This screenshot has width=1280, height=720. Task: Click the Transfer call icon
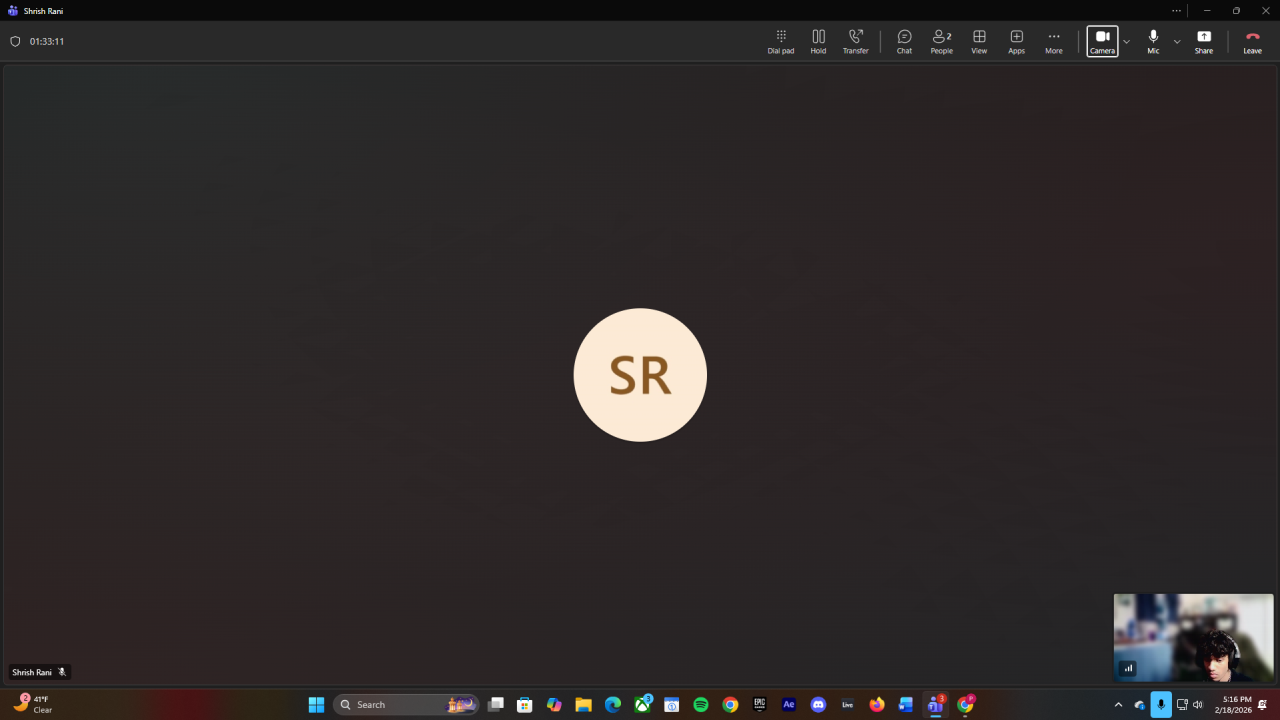coord(855,41)
